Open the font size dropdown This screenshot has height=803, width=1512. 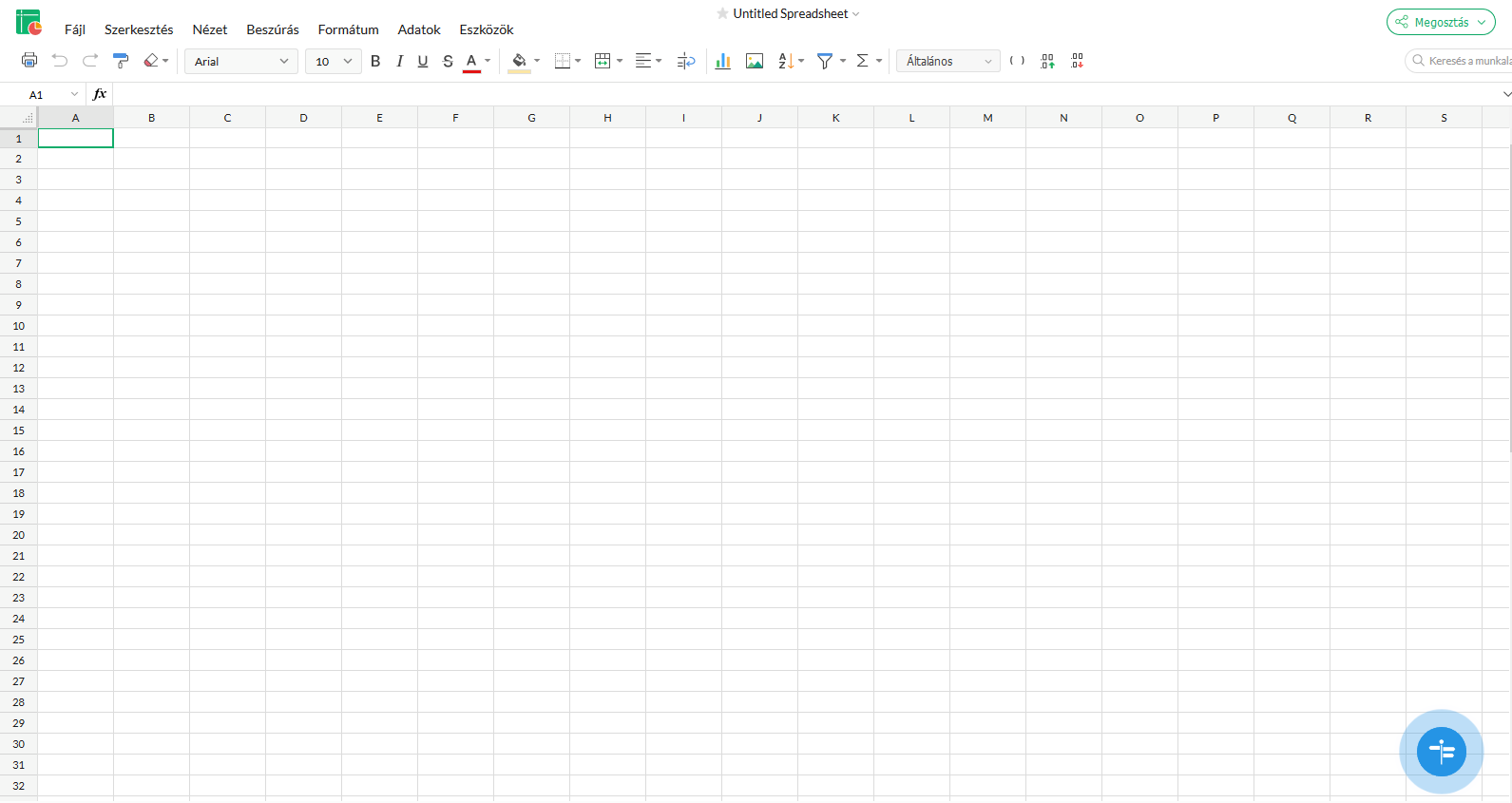coord(333,61)
